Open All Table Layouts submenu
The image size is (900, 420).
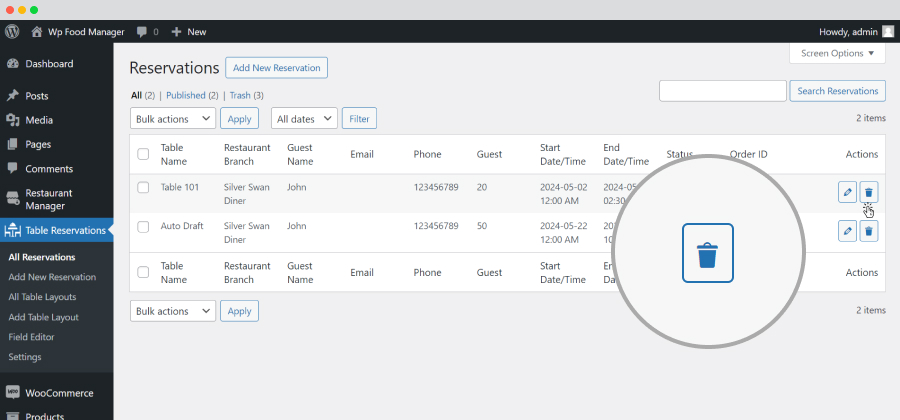(x=42, y=297)
